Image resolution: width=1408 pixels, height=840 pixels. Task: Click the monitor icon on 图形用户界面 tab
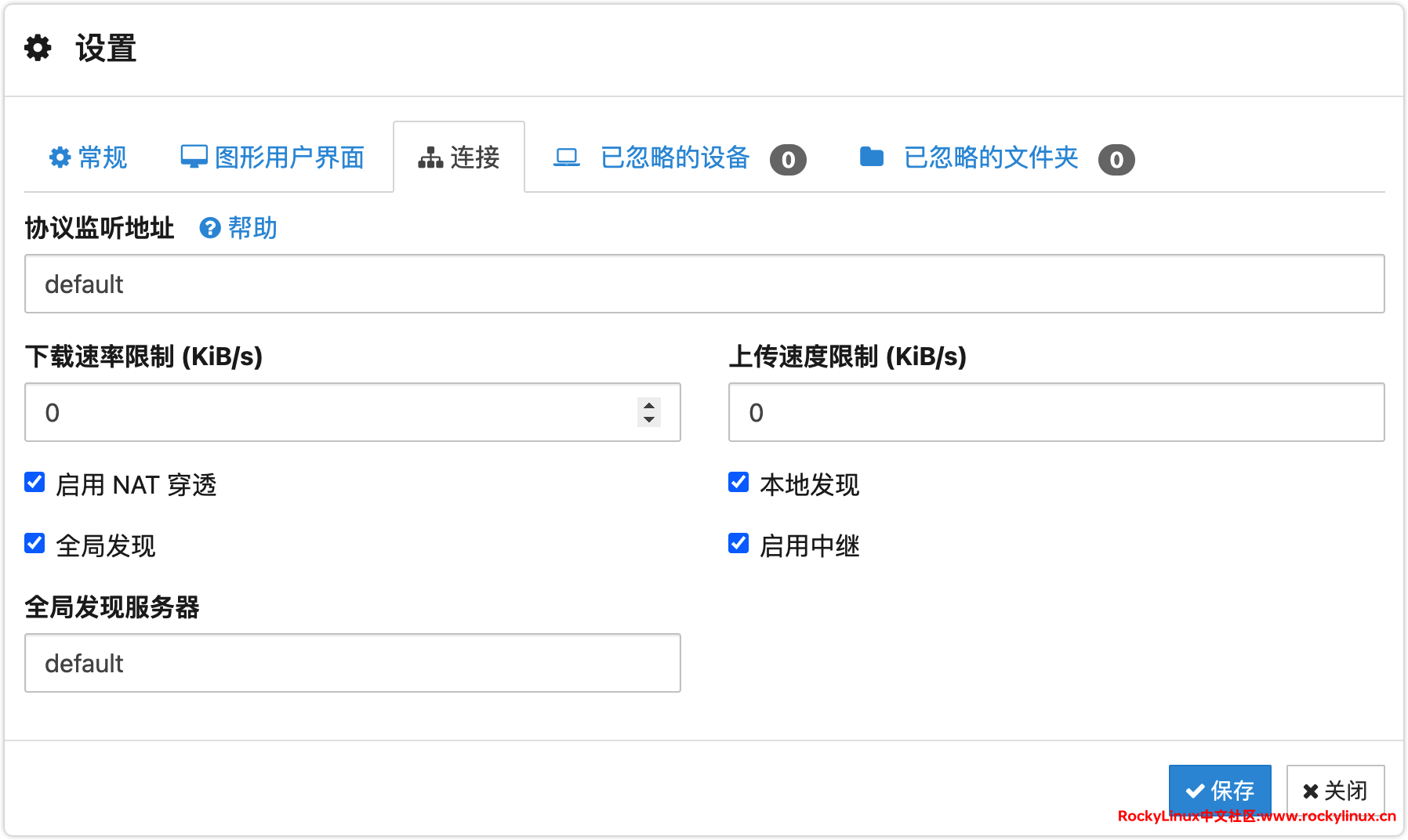[194, 157]
